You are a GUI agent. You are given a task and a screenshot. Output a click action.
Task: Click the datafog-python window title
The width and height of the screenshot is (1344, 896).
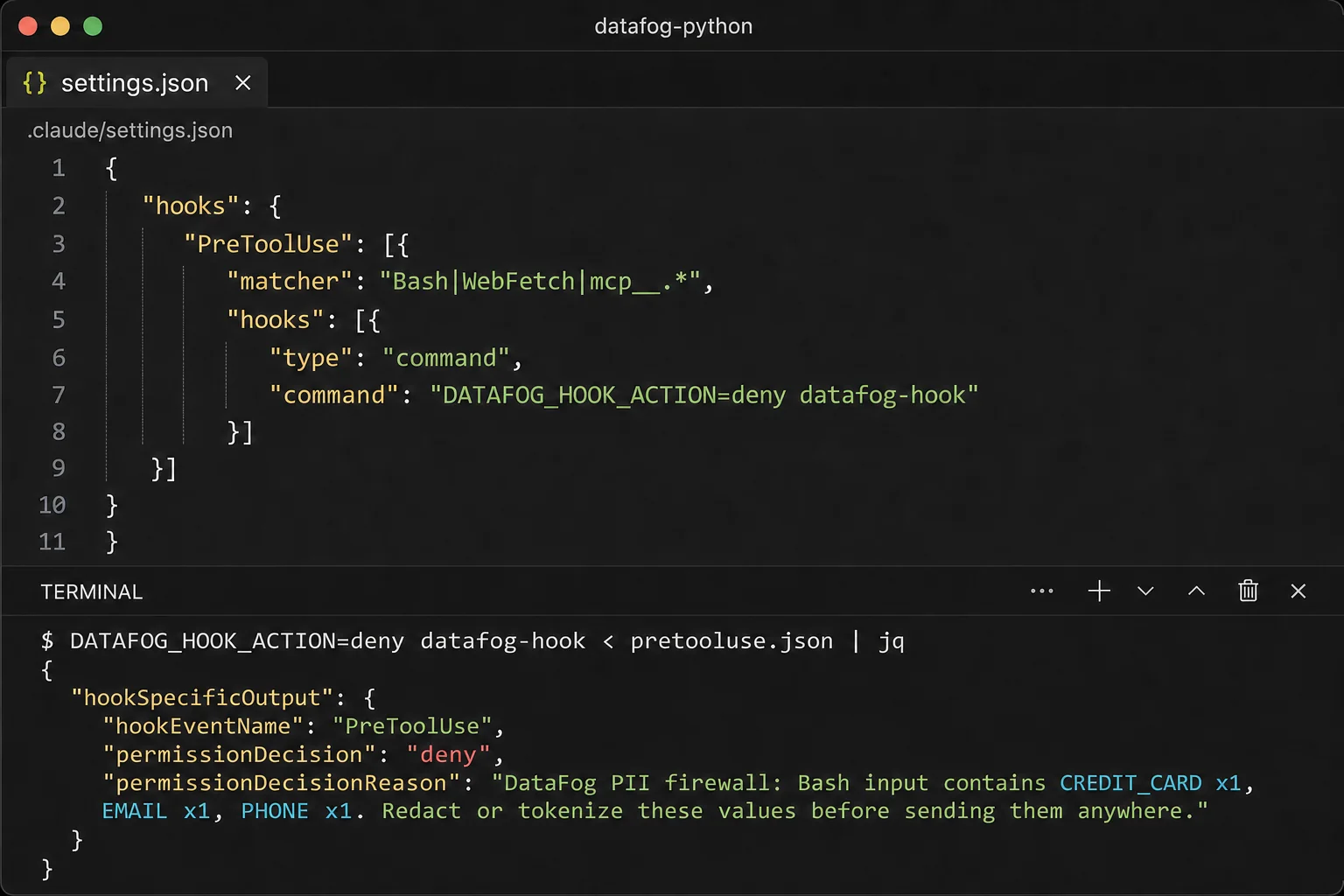pyautogui.click(x=673, y=26)
